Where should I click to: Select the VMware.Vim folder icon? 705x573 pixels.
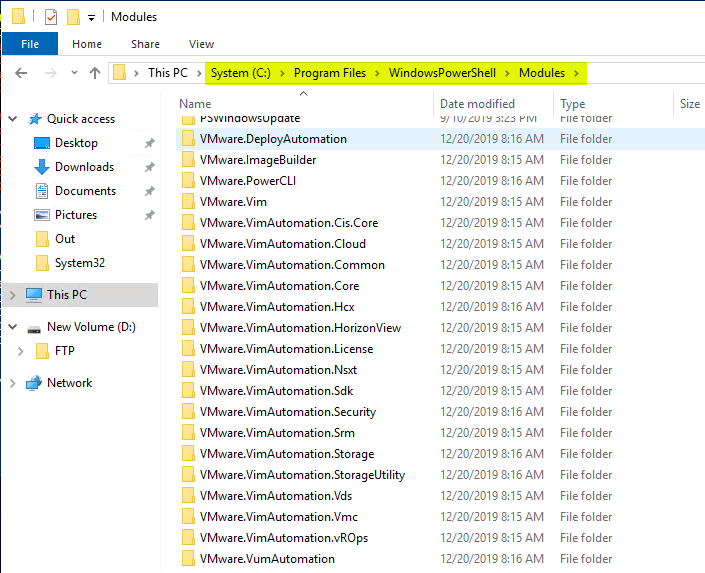pos(188,201)
